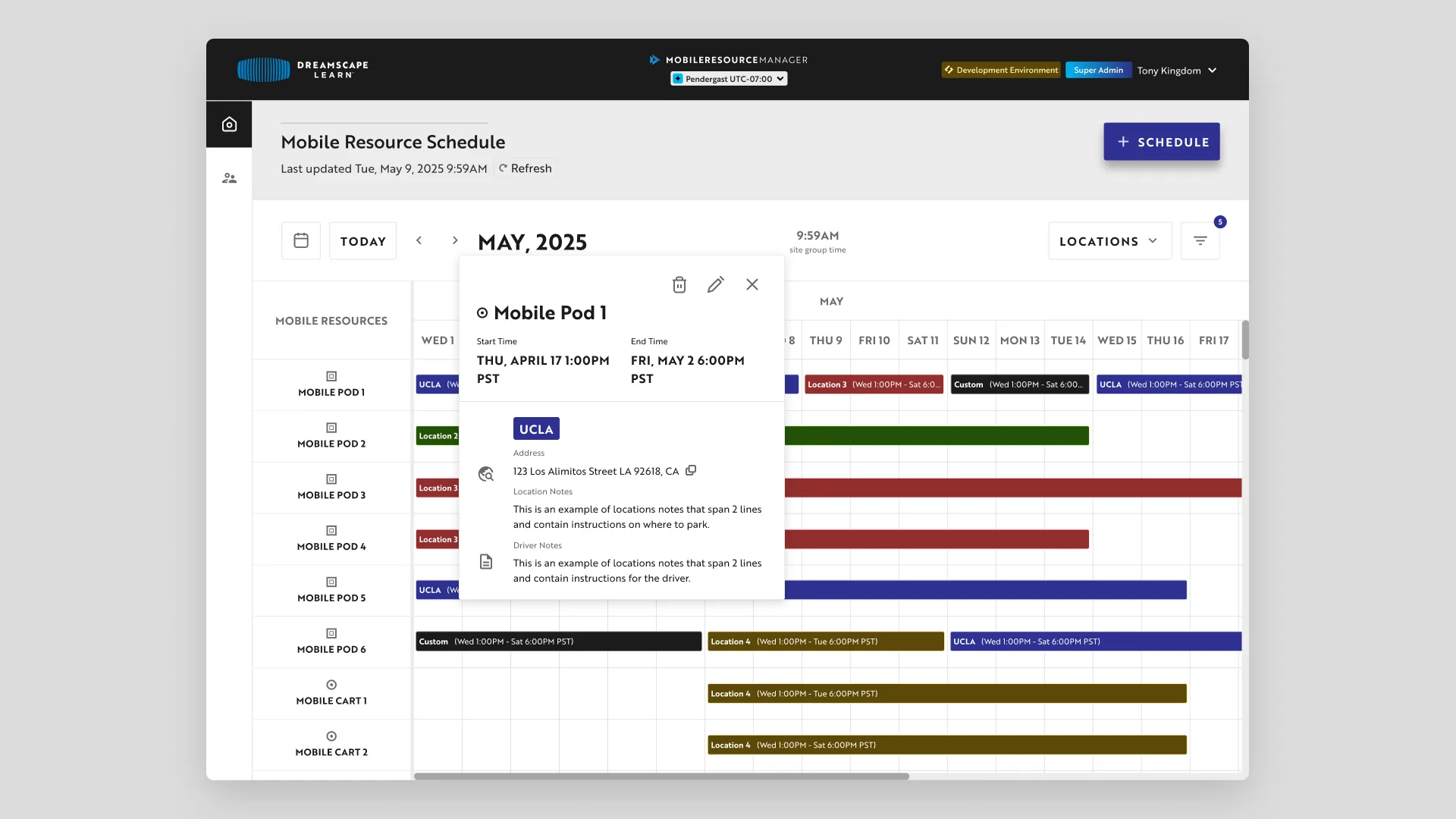1456x819 pixels.
Task: Edit event using pencil icon in popup
Action: (716, 284)
